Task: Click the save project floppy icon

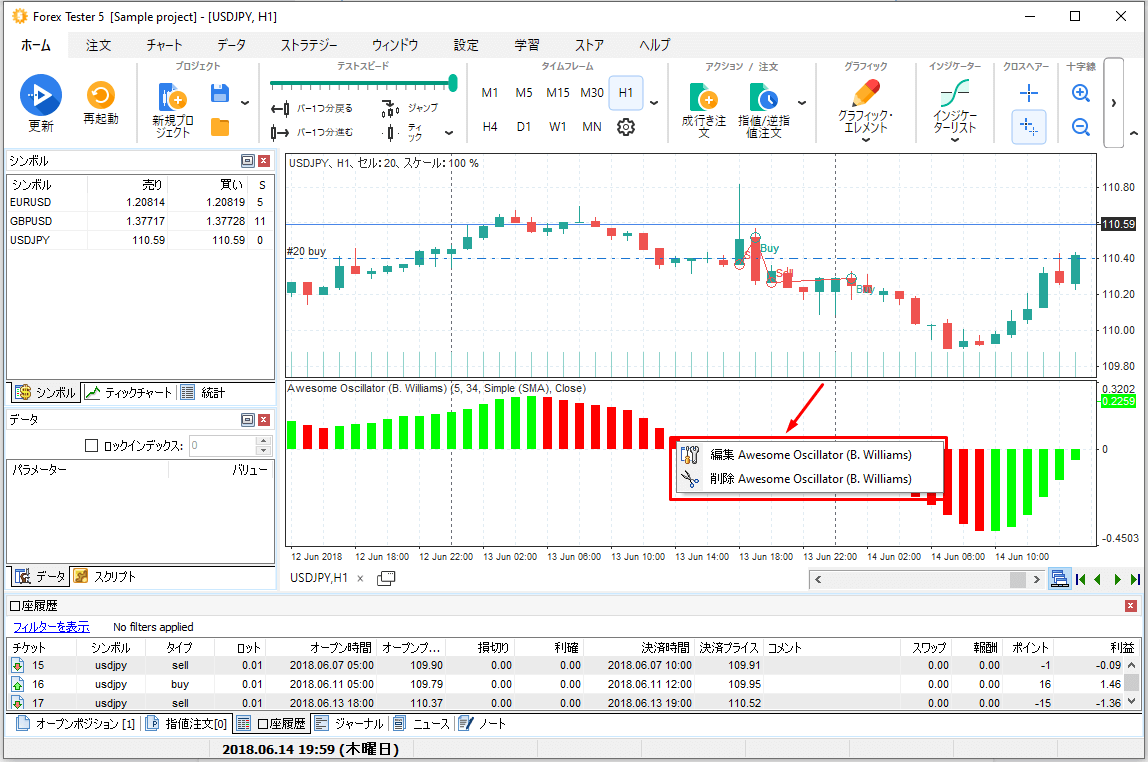Action: click(x=220, y=93)
